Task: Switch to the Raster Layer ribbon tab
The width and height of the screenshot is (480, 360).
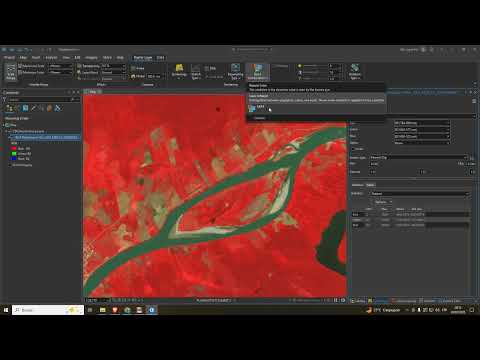Action: [x=143, y=58]
